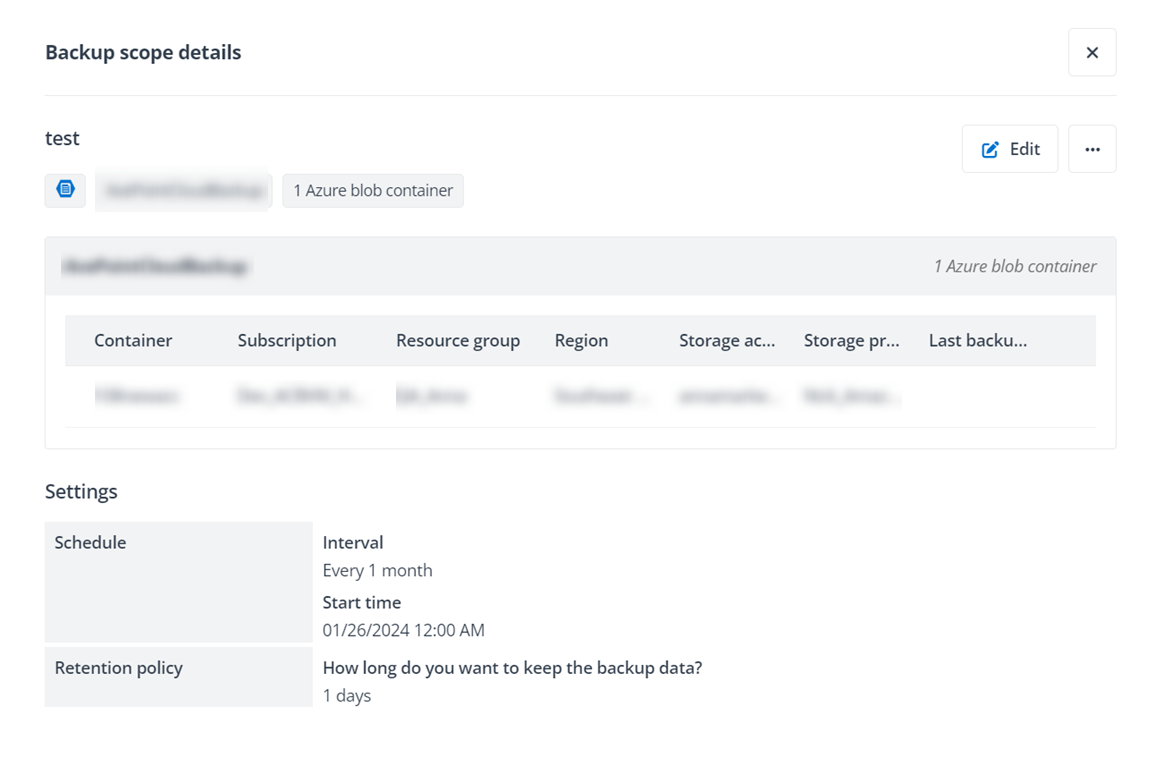Screen dimensions: 1155x768
Task: Click the Region column header
Action: [x=581, y=340]
